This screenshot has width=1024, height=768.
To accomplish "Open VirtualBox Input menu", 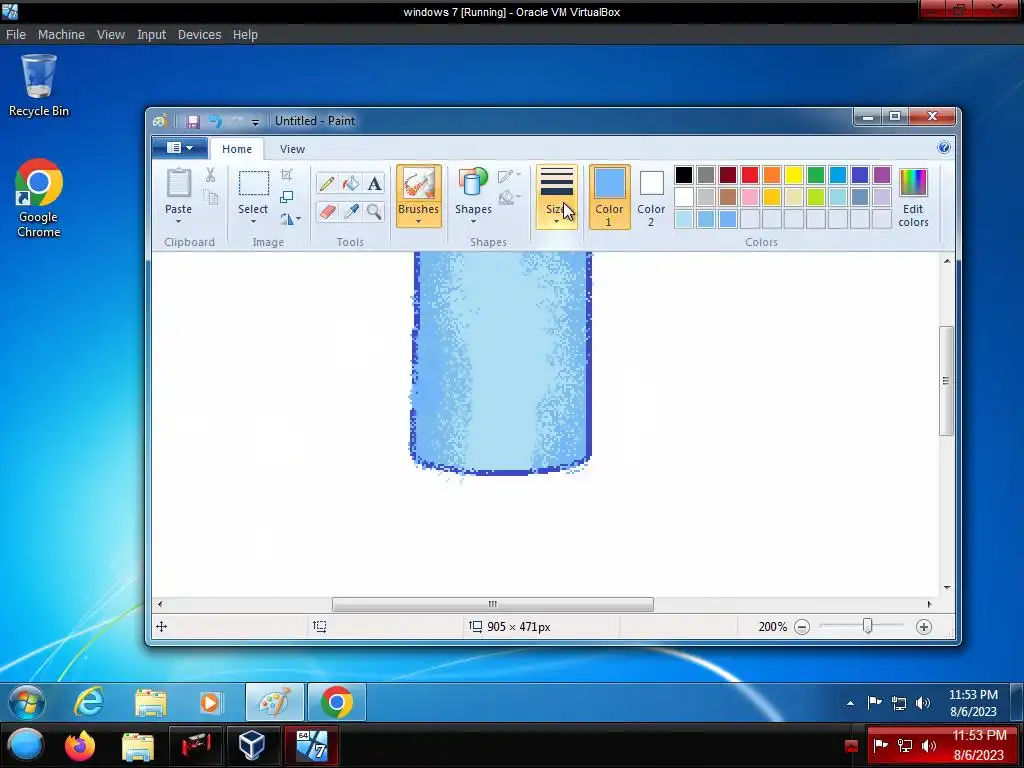I will [151, 35].
